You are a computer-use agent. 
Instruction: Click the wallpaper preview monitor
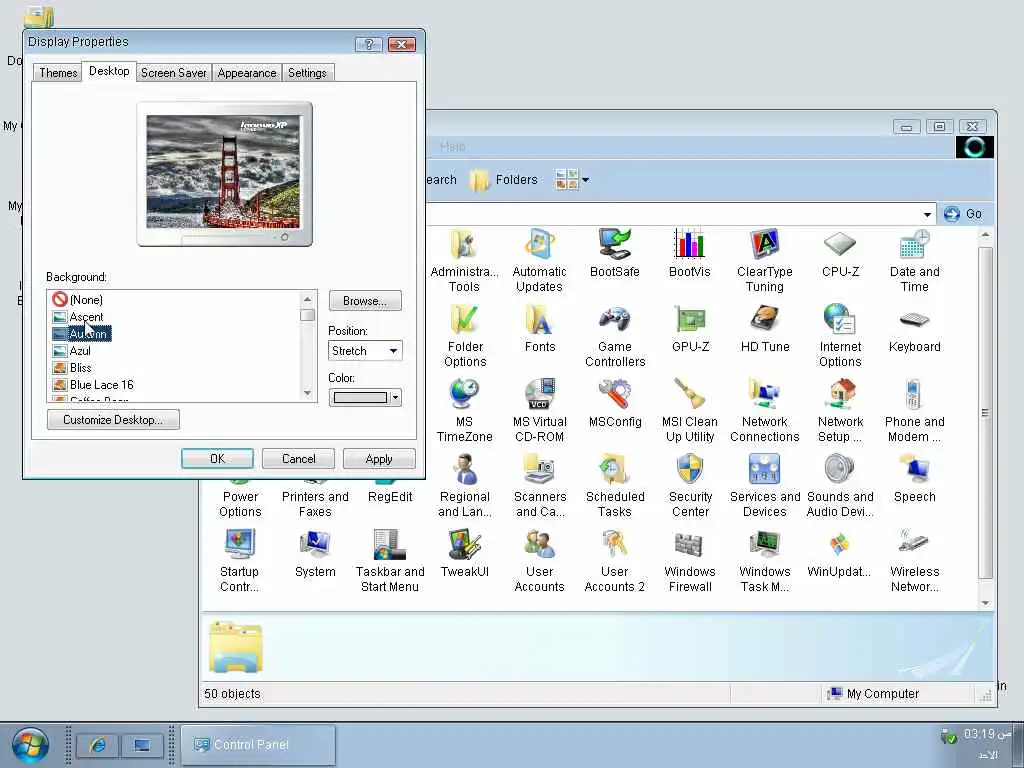[224, 174]
